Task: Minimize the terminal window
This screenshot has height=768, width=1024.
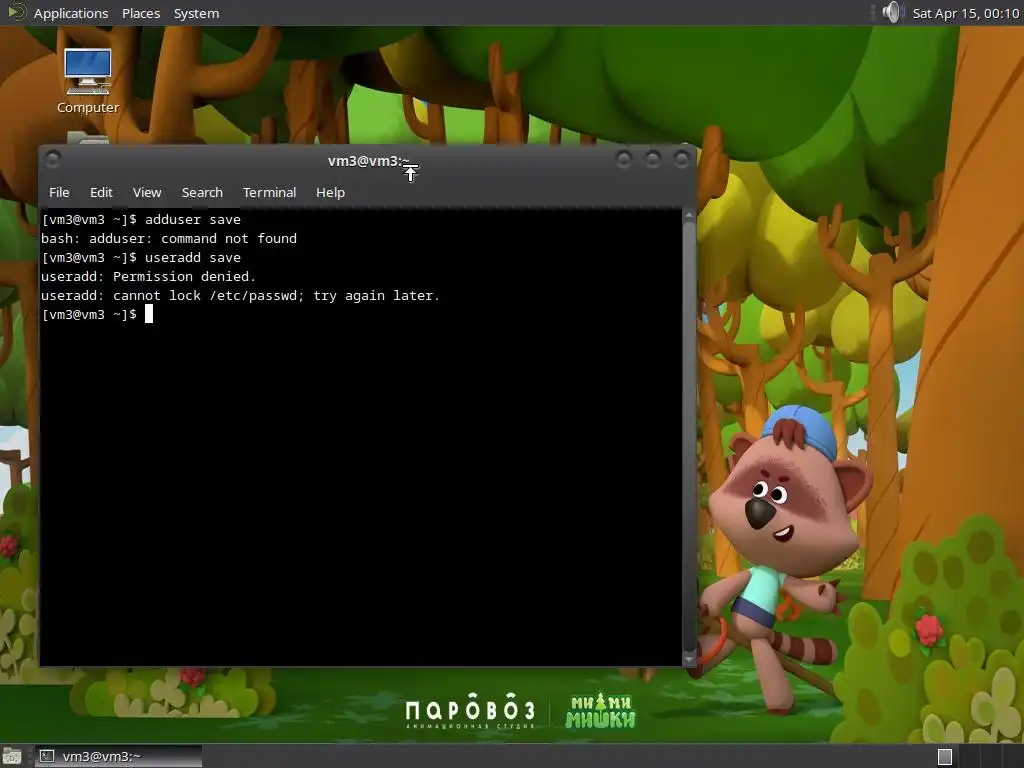Action: click(x=624, y=159)
